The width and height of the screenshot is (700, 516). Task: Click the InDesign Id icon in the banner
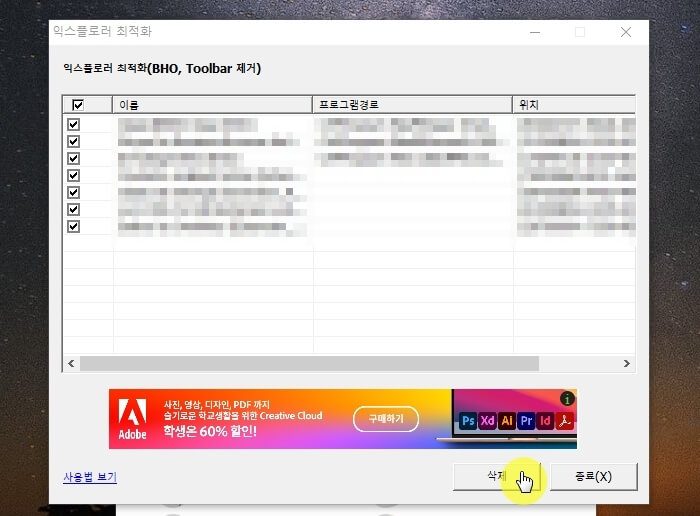(545, 421)
